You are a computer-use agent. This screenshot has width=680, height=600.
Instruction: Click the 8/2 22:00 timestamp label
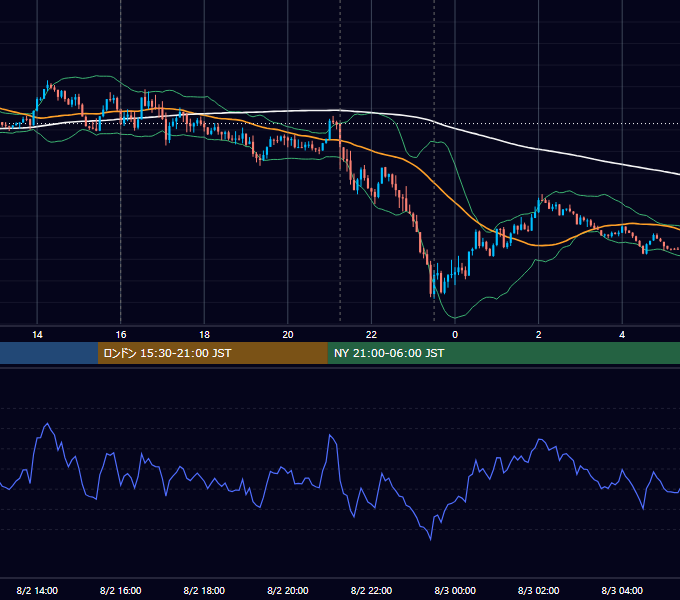pyautogui.click(x=371, y=590)
